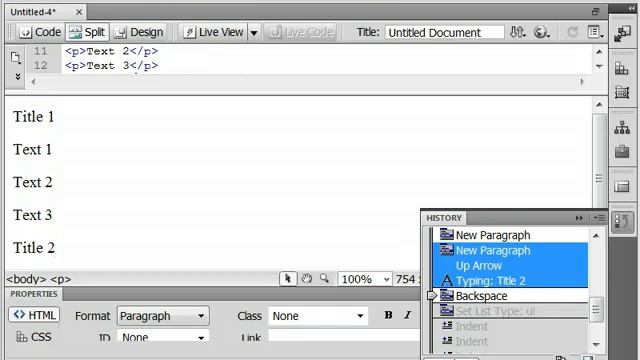Viewport: 640px width, 360px height.
Task: Open the 100% zoom level dropdown
Action: 365,279
